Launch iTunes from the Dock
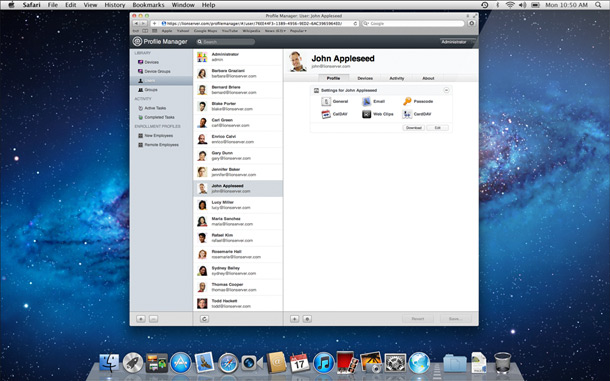This screenshot has width=610, height=381. click(x=324, y=363)
